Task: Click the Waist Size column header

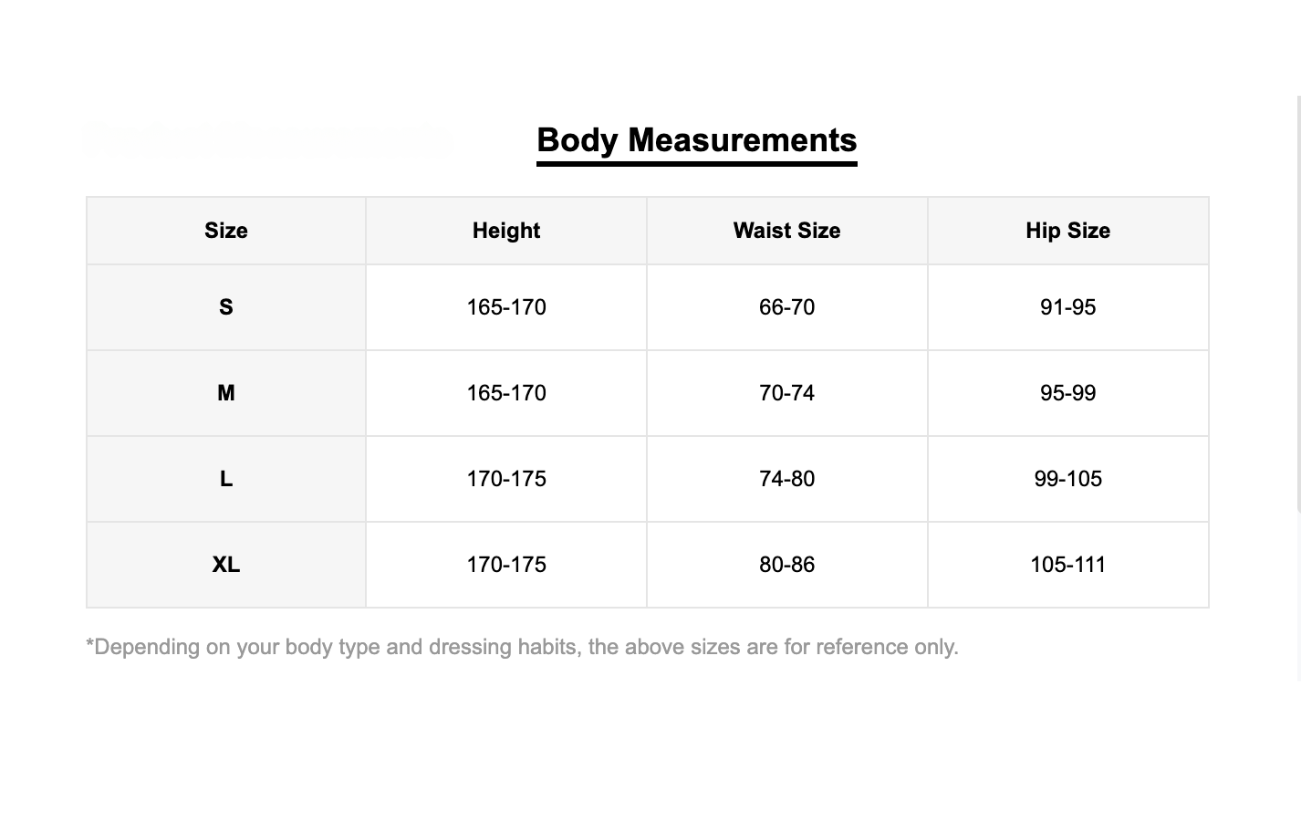Action: pyautogui.click(x=786, y=231)
